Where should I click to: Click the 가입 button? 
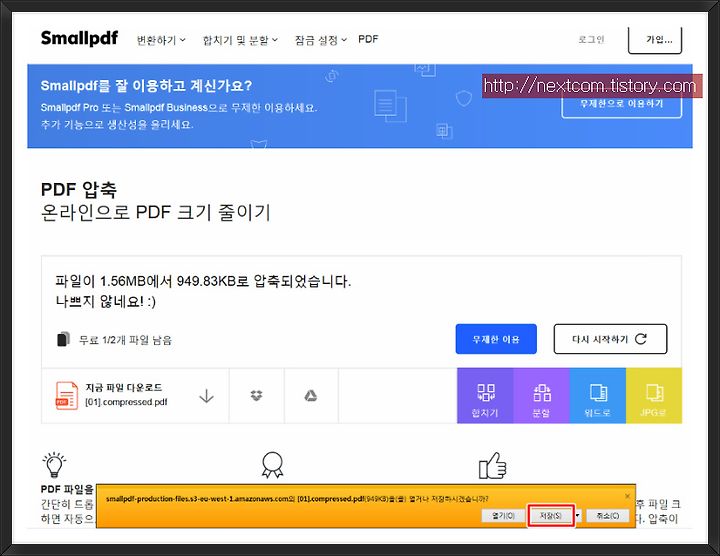click(x=655, y=39)
